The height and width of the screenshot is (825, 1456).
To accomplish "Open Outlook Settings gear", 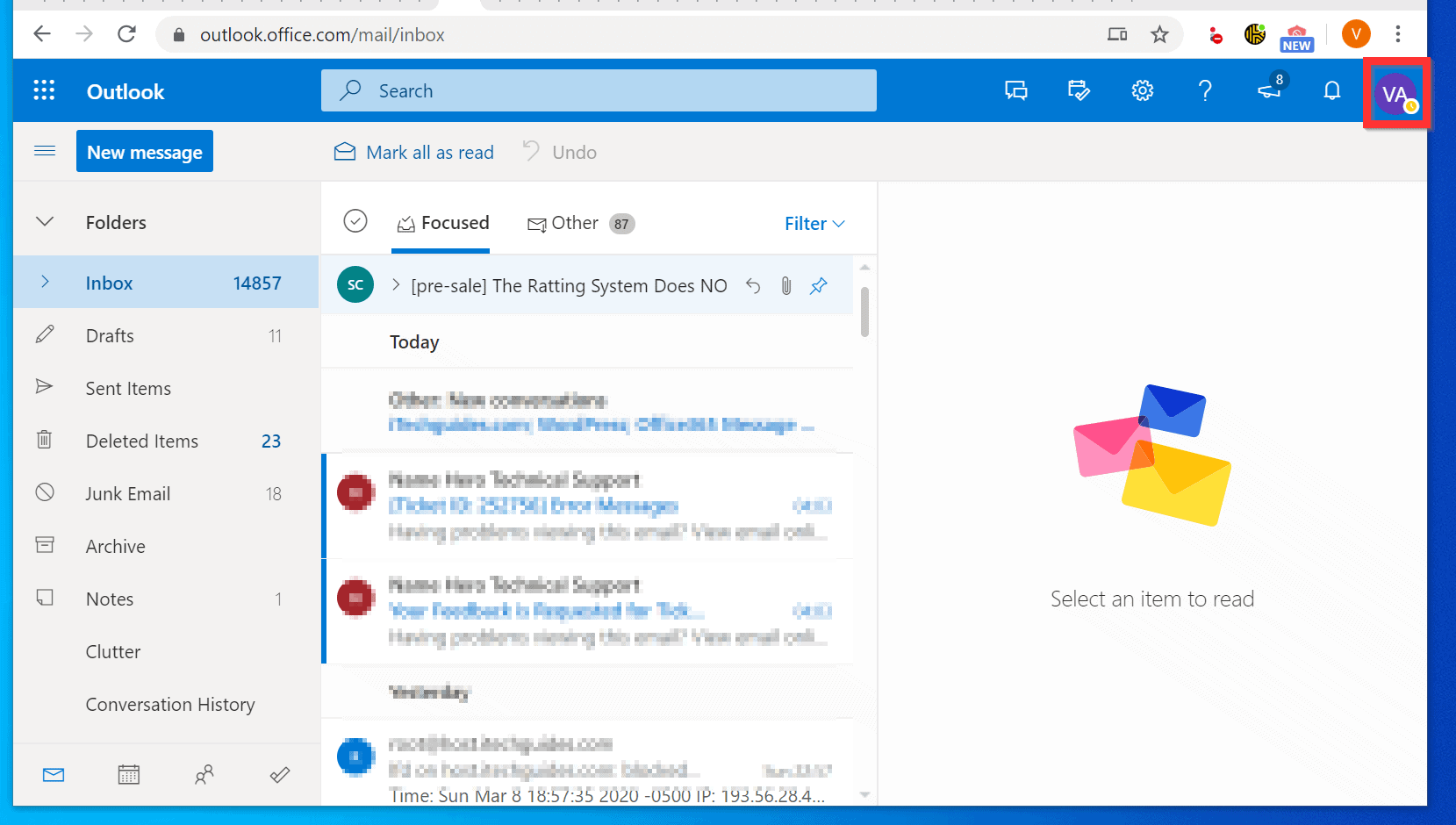I will pyautogui.click(x=1142, y=90).
